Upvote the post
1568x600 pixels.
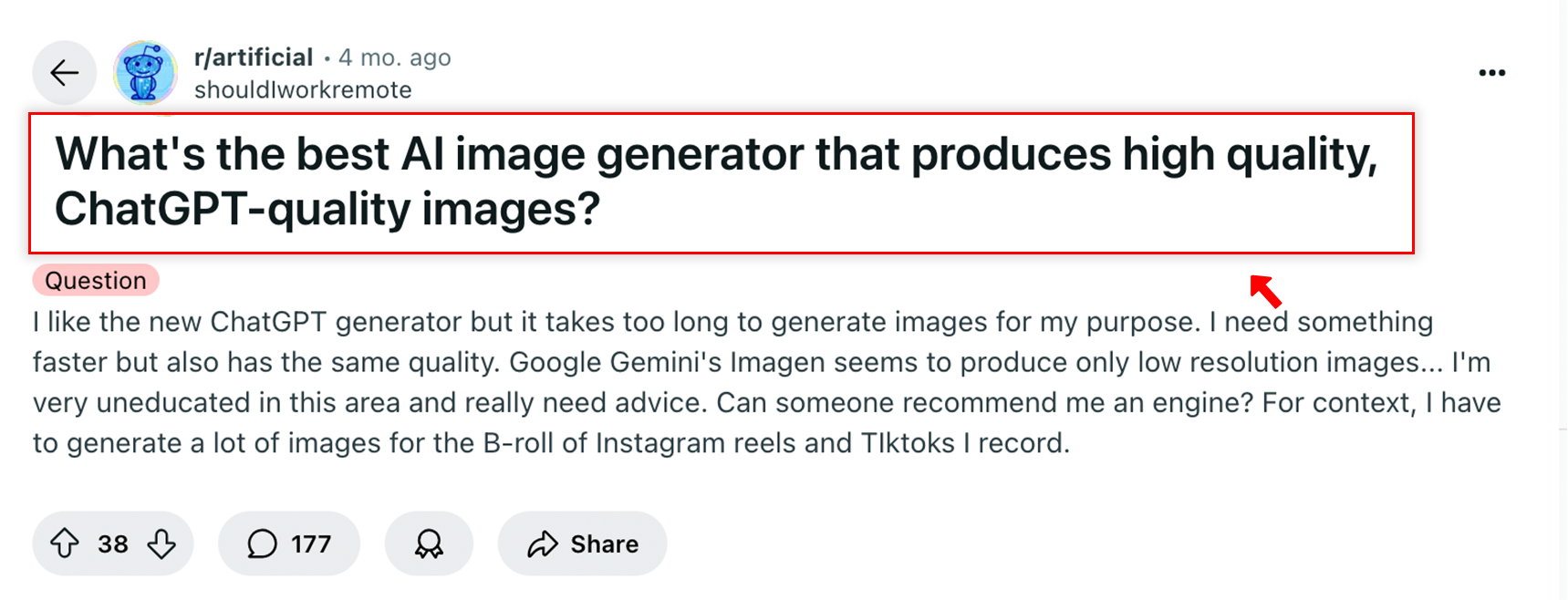coord(65,543)
